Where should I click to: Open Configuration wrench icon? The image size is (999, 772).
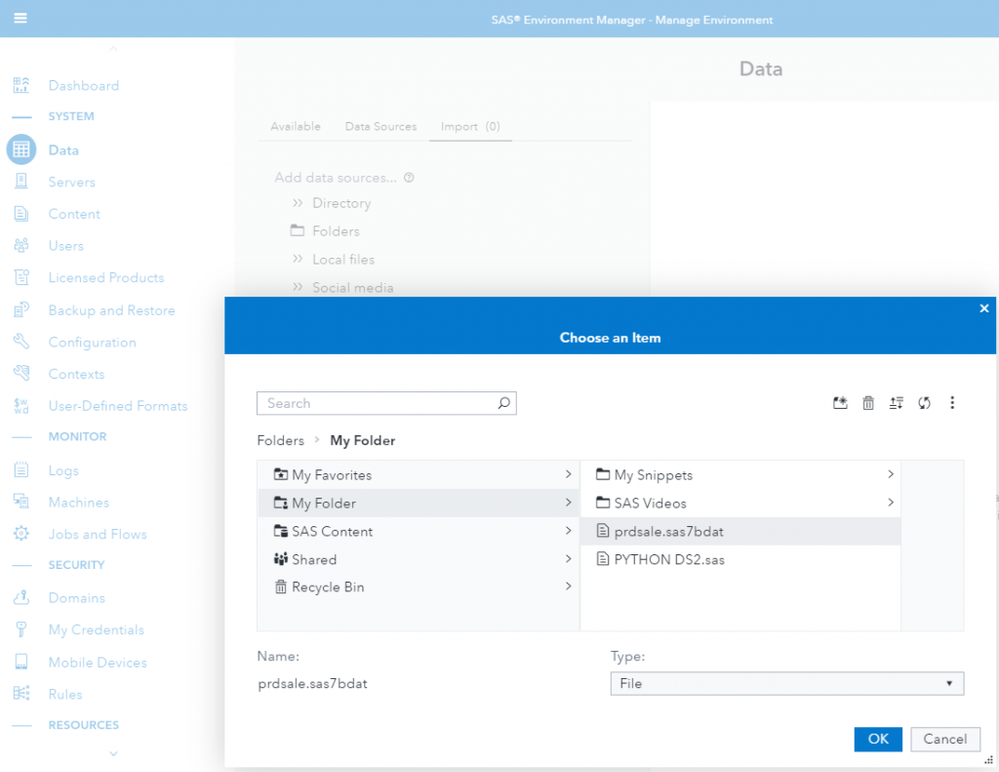click(x=21, y=341)
